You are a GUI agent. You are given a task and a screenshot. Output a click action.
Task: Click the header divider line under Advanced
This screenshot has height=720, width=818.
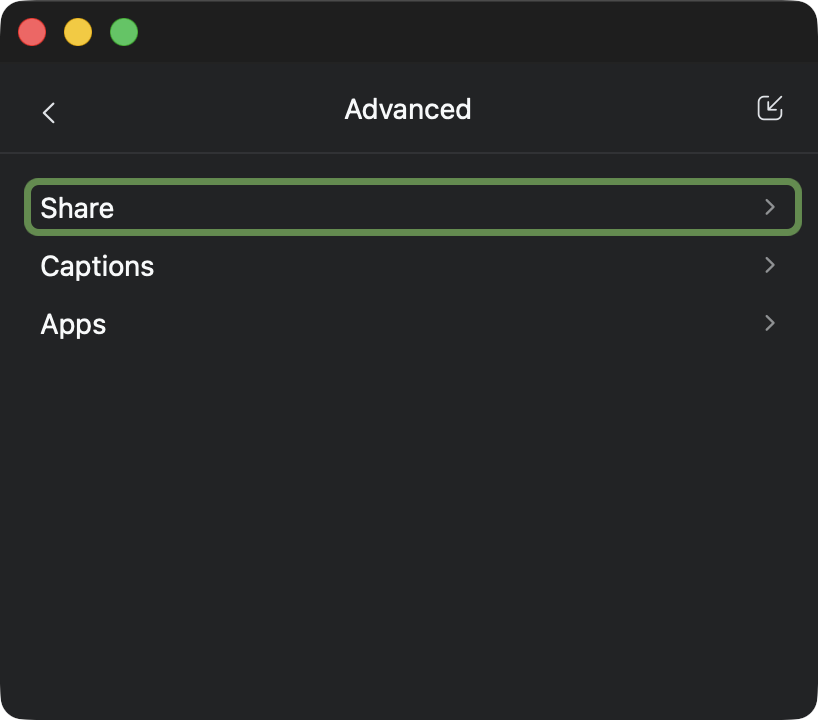(x=410, y=153)
